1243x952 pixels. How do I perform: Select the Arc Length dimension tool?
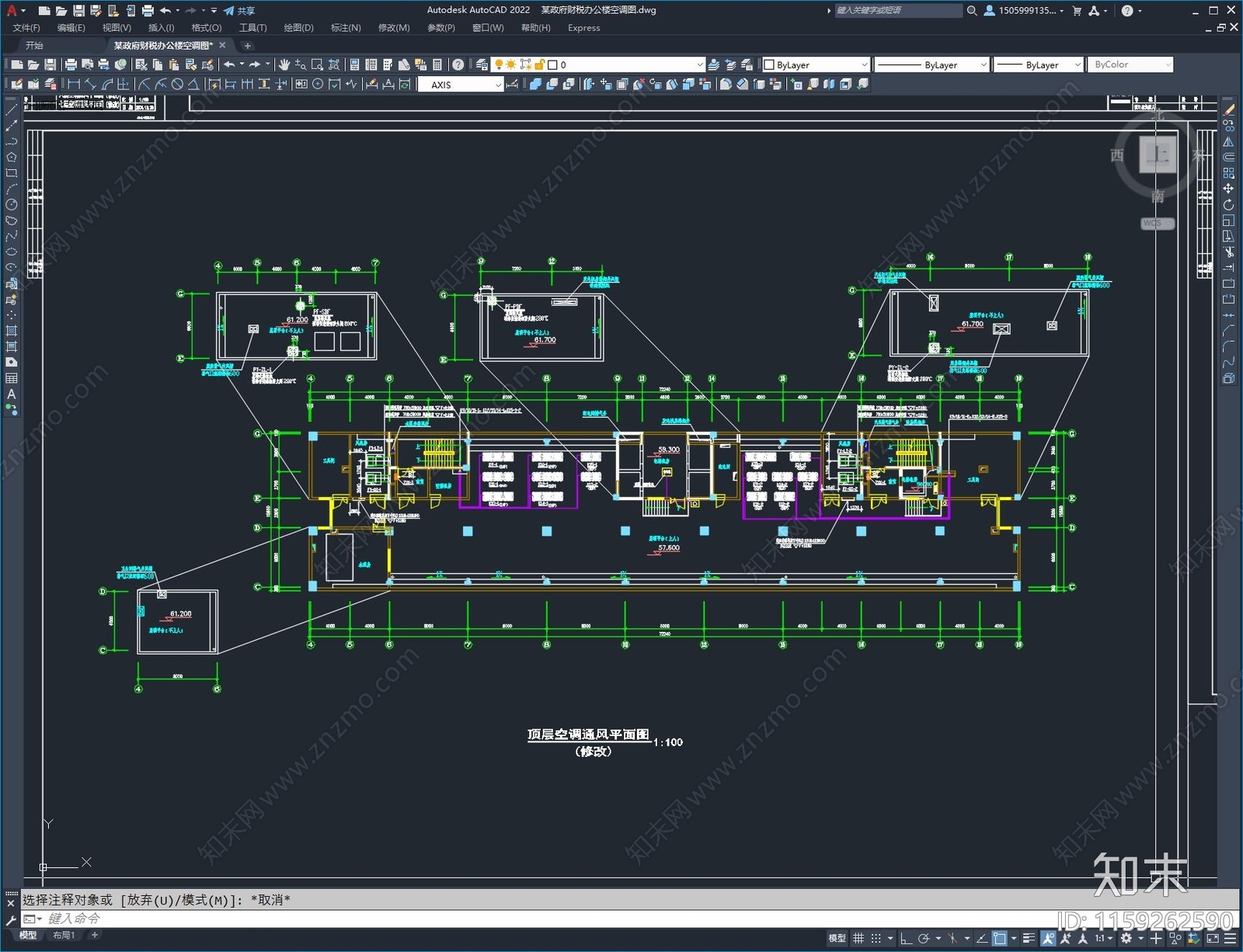point(107,85)
